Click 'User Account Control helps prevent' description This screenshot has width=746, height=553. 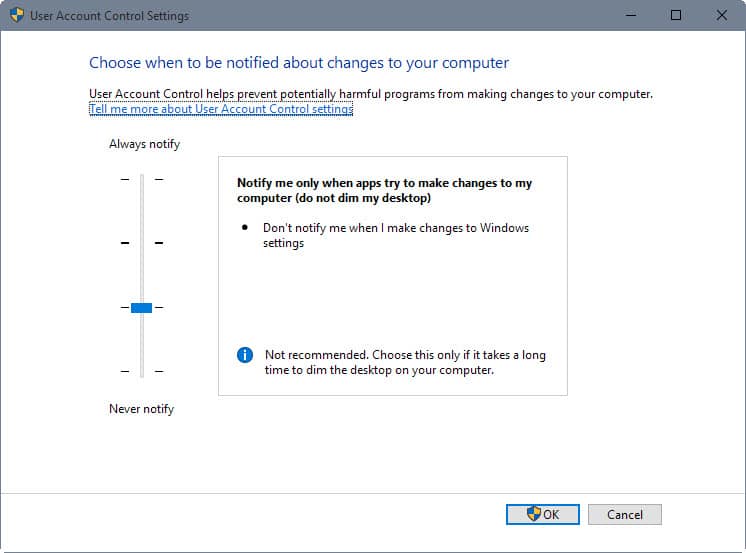pos(371,94)
